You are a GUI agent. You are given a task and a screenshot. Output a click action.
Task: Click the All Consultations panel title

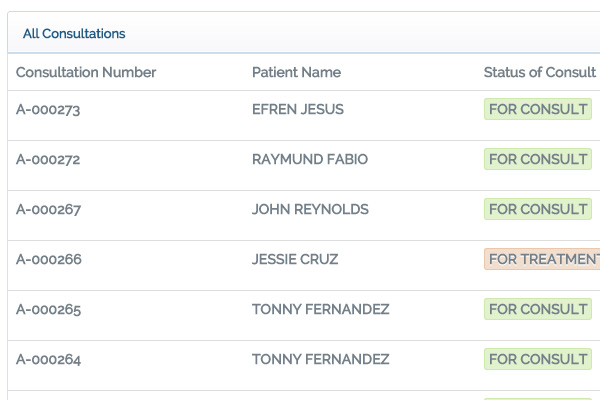(74, 34)
